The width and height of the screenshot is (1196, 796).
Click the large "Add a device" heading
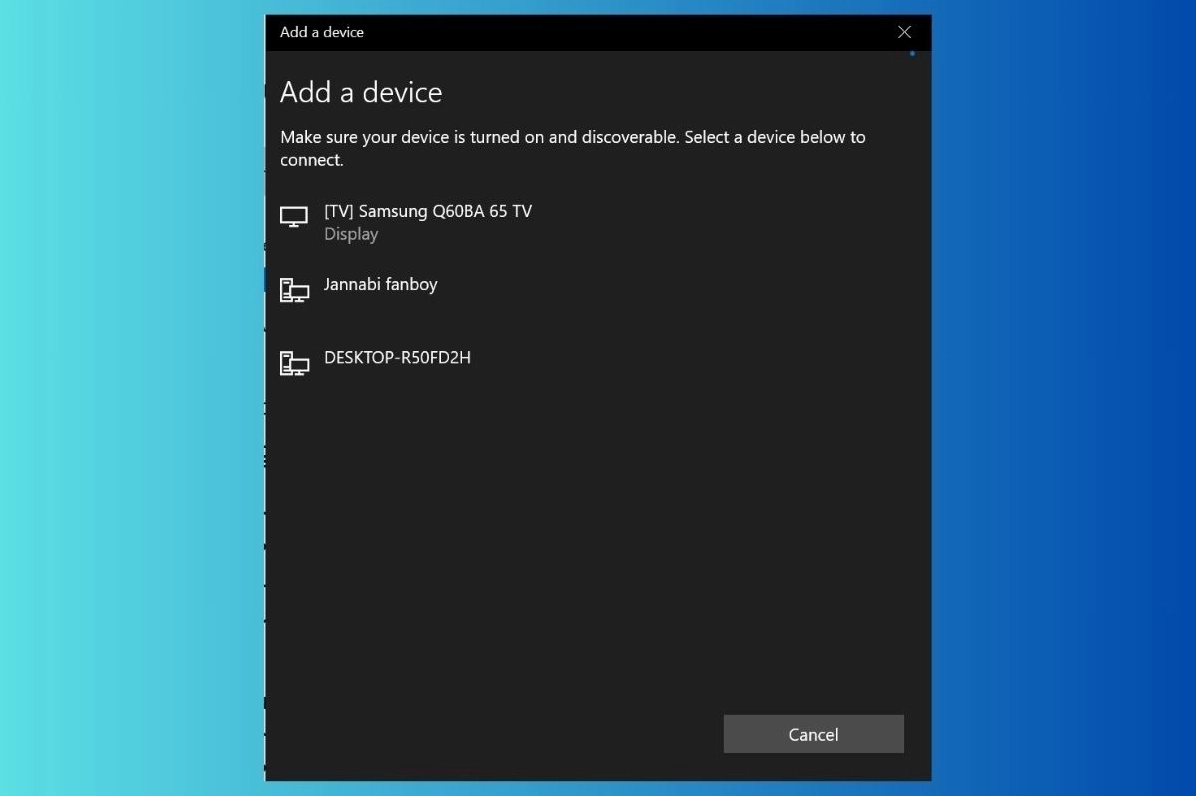[x=361, y=92]
